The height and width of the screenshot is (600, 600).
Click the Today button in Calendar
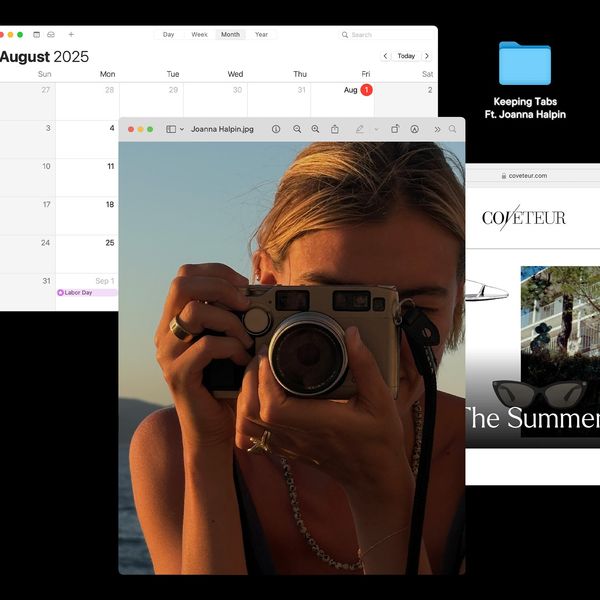tap(406, 56)
